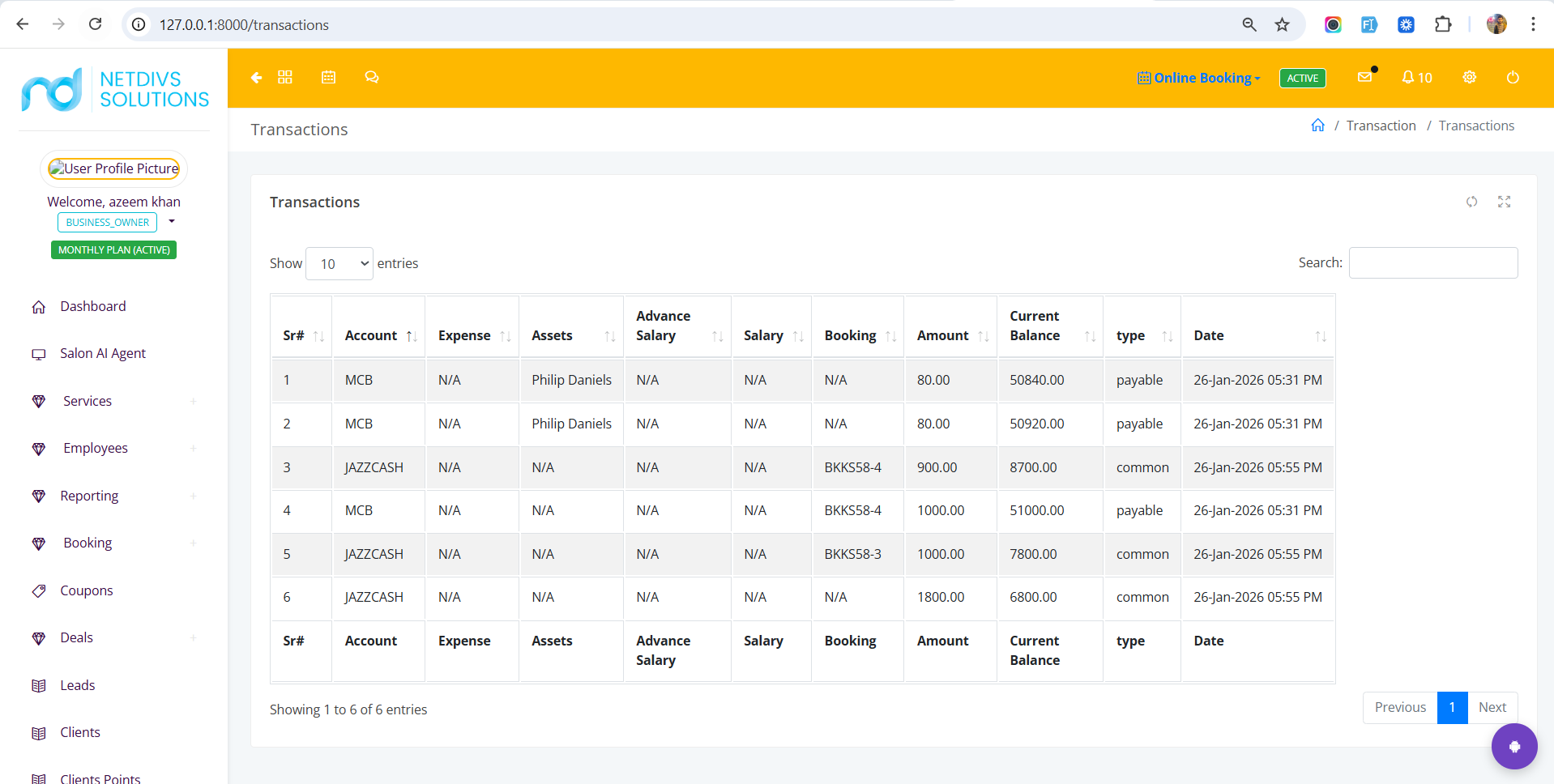
Task: Open Dashboard from the sidebar
Action: coord(93,306)
